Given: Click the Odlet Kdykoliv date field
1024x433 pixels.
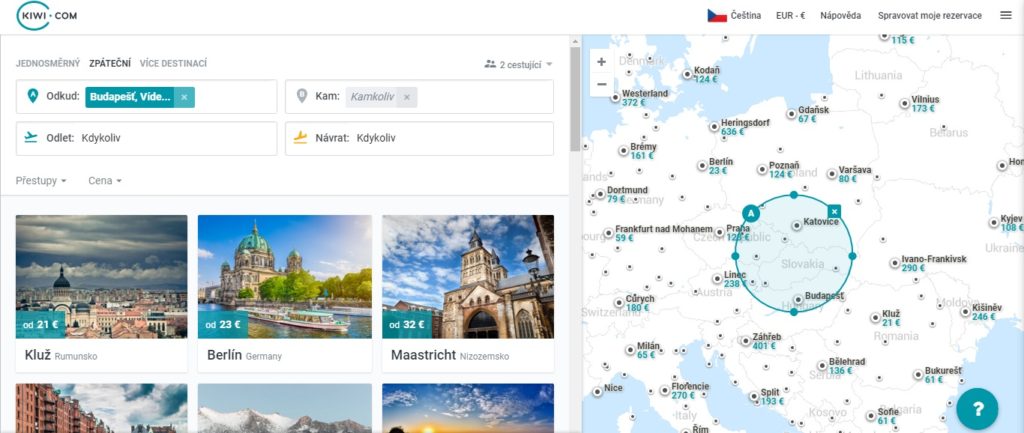Looking at the screenshot, I should (146, 138).
